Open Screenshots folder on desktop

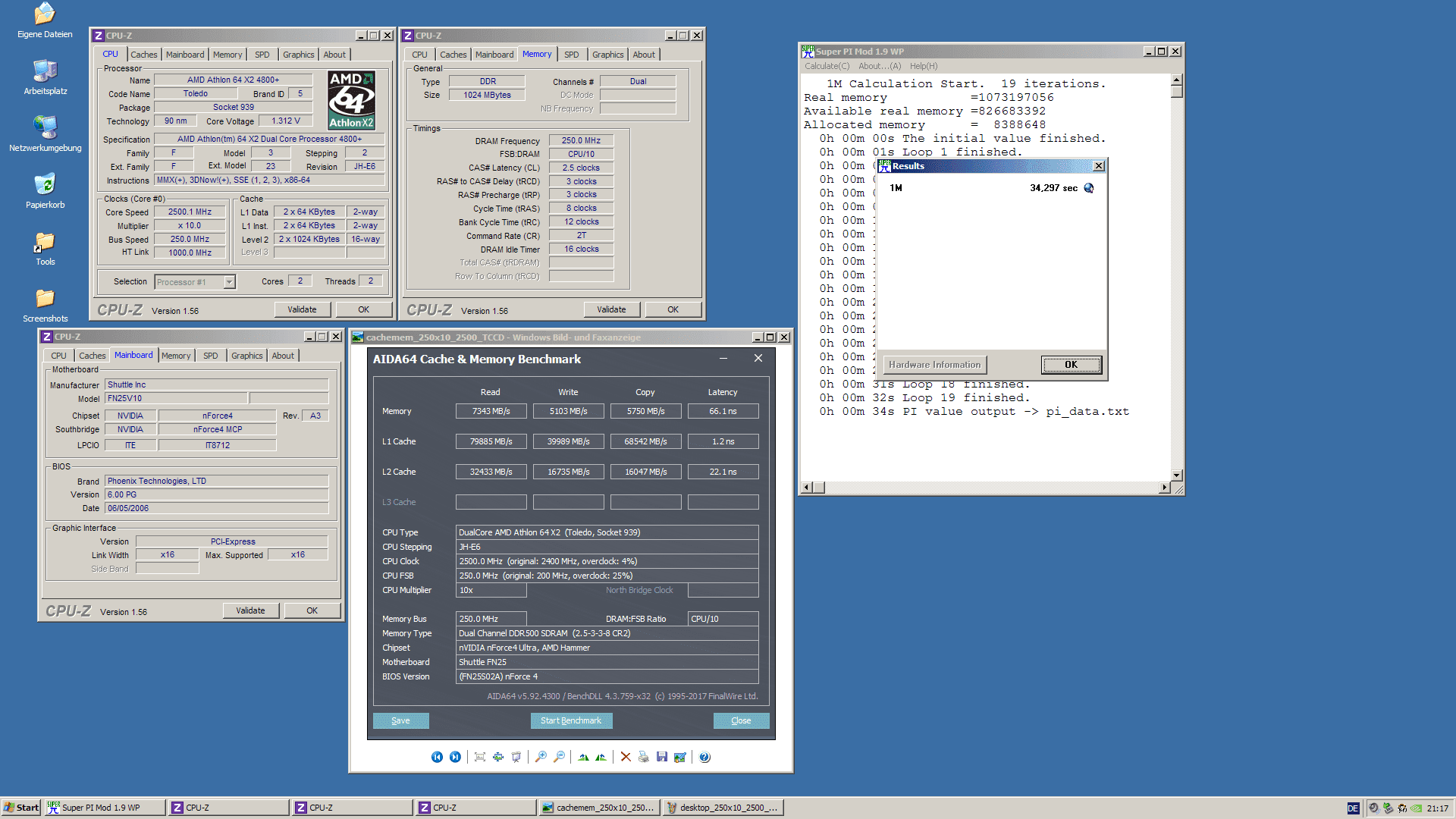tap(45, 305)
